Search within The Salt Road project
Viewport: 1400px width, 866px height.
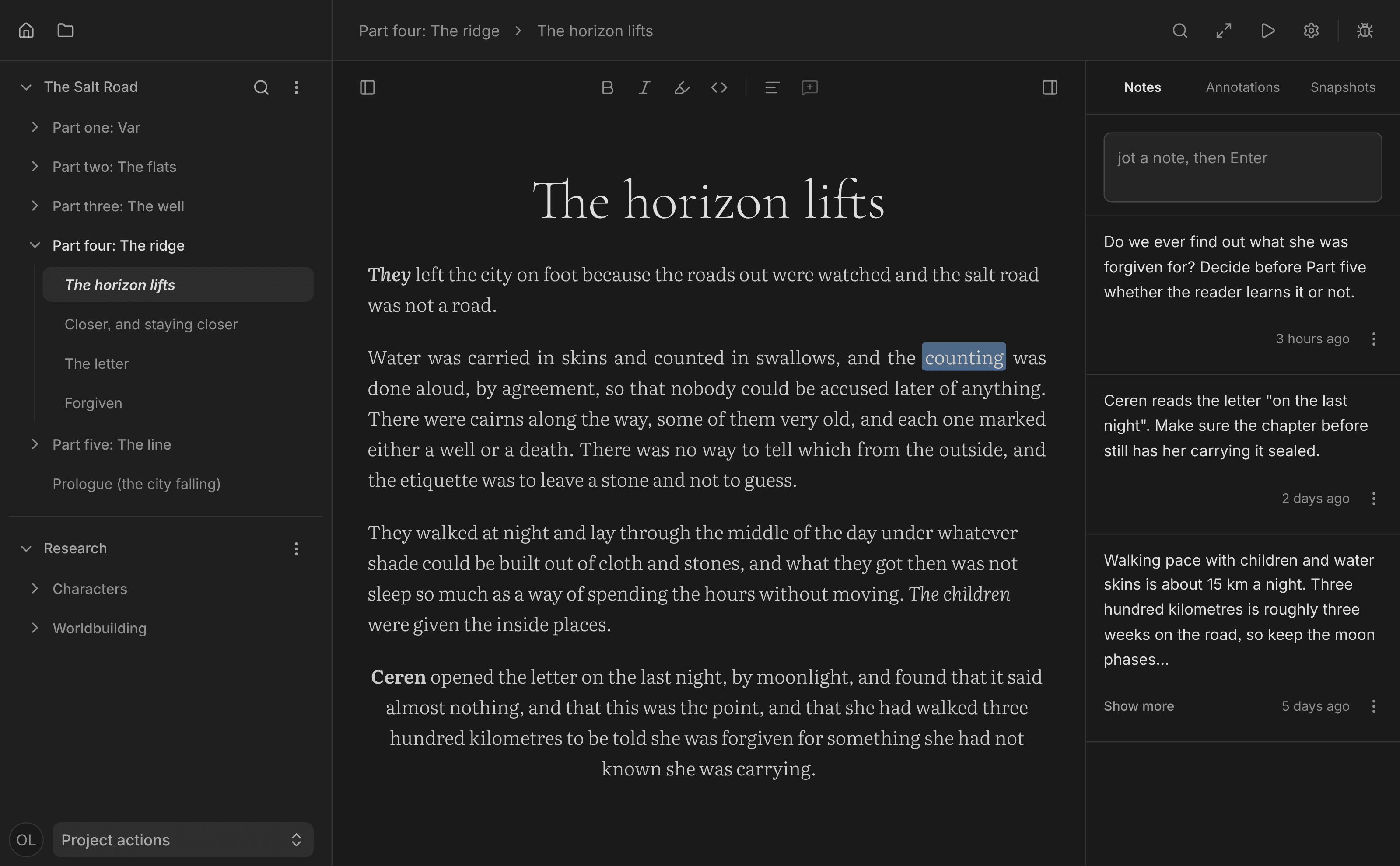(x=261, y=87)
